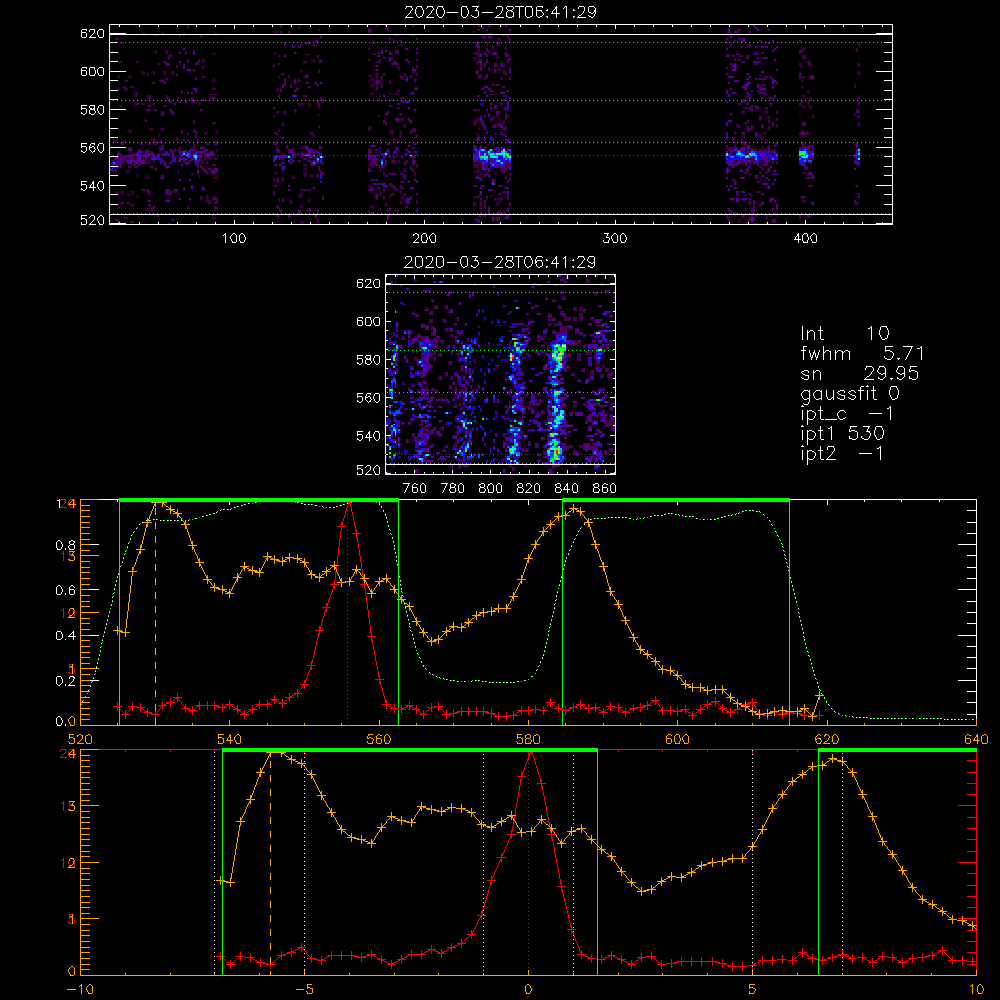Click the red curve peak in bottom plot
The height and width of the screenshot is (1000, 1000).
(x=529, y=754)
